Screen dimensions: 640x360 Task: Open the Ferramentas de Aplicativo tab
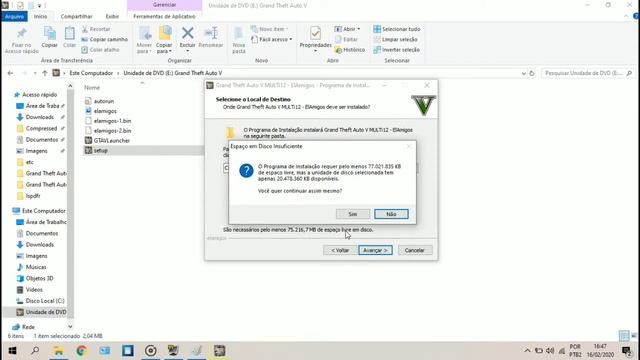pos(164,16)
